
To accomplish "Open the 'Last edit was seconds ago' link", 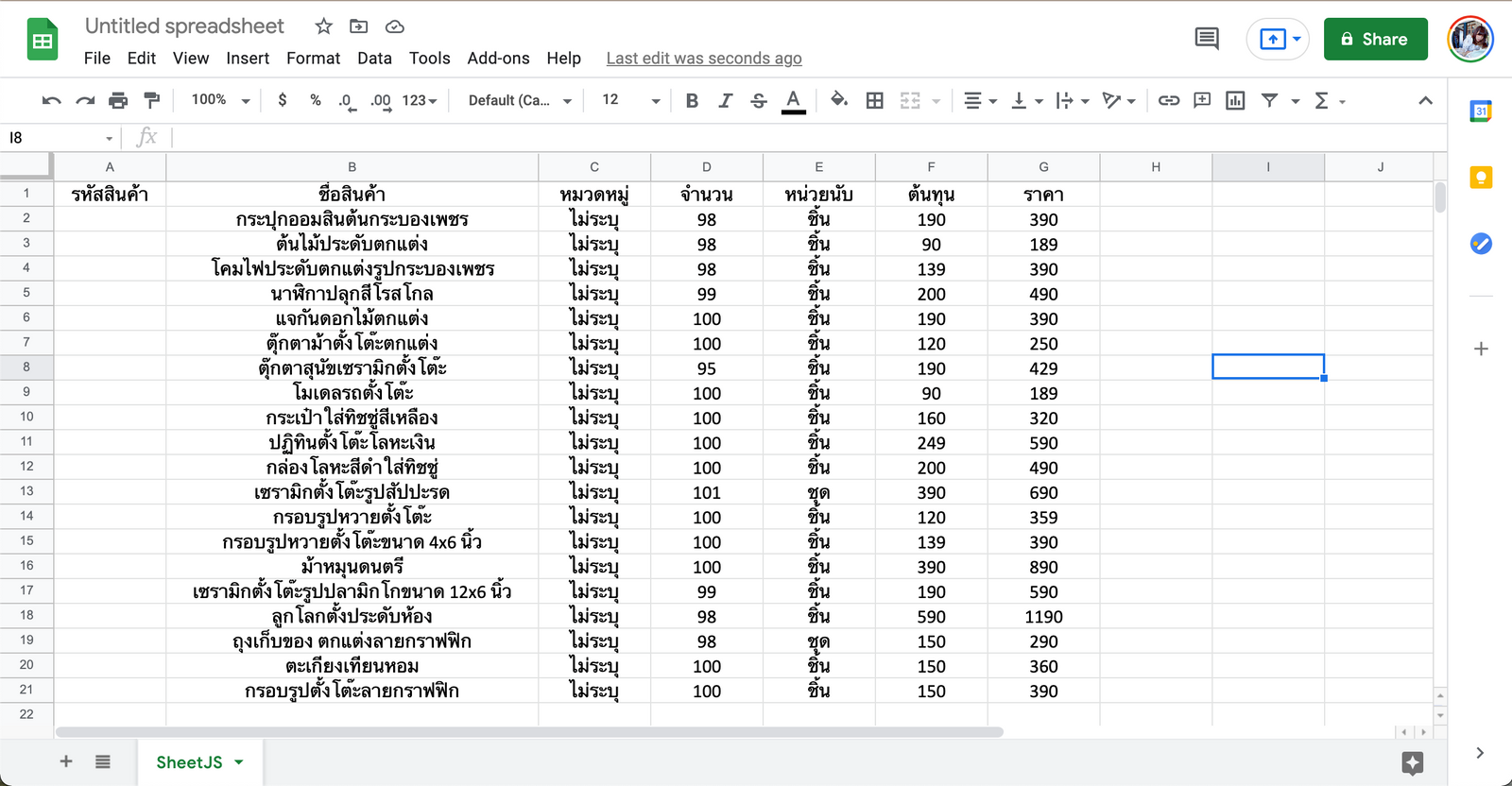I will (x=704, y=59).
